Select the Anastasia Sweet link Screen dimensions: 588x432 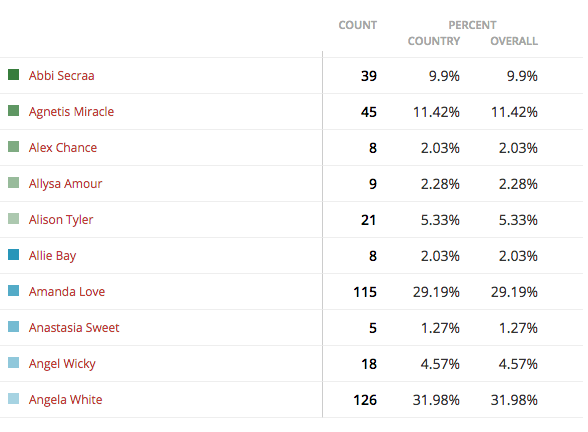pyautogui.click(x=74, y=328)
